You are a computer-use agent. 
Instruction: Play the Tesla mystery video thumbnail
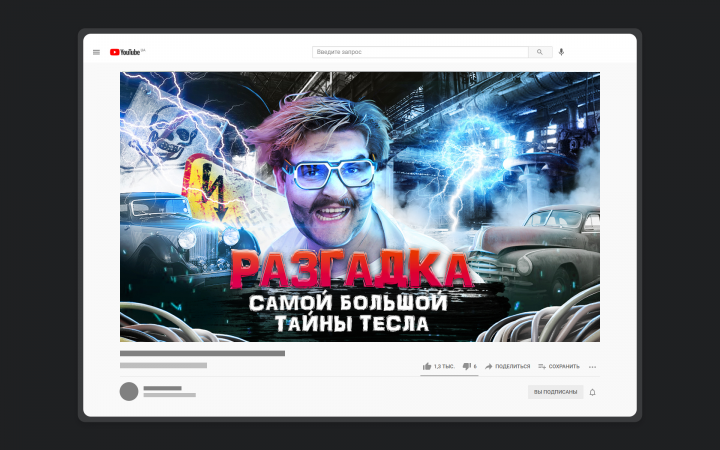pyautogui.click(x=360, y=207)
